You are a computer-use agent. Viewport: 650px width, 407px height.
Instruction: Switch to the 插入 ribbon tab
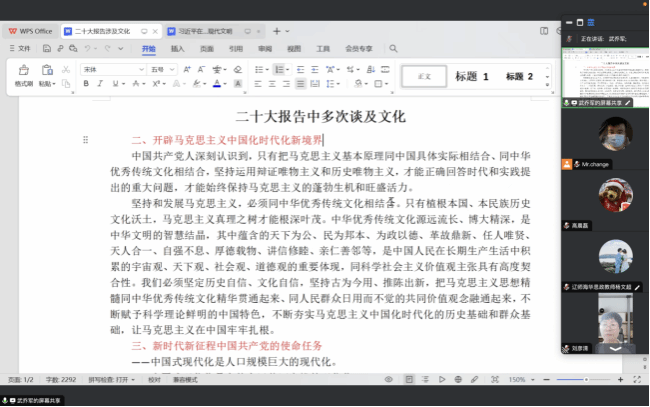[x=178, y=48]
